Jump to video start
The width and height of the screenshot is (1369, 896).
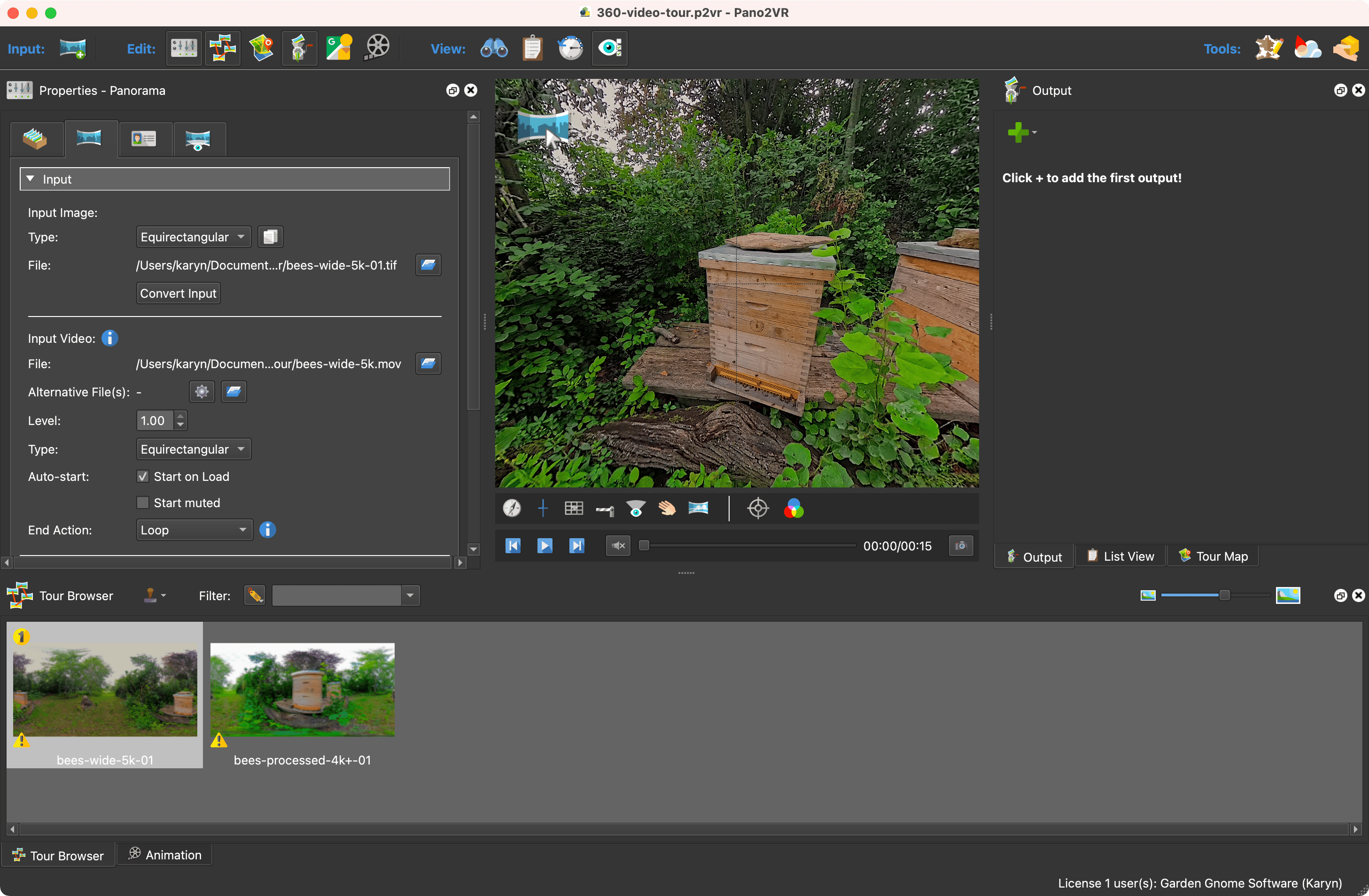click(x=513, y=546)
